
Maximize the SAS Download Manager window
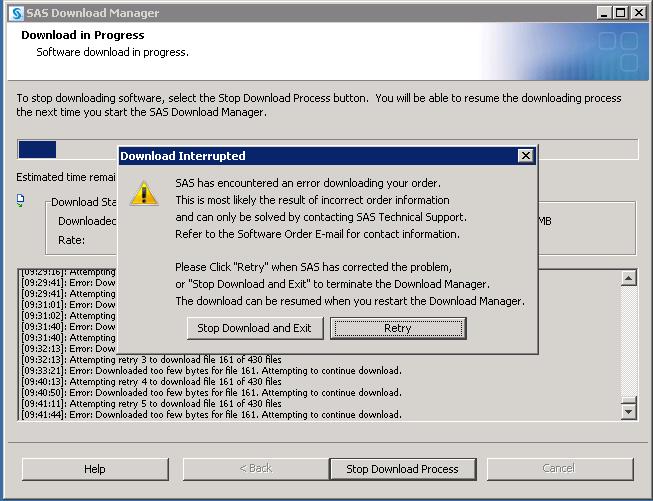pos(622,13)
